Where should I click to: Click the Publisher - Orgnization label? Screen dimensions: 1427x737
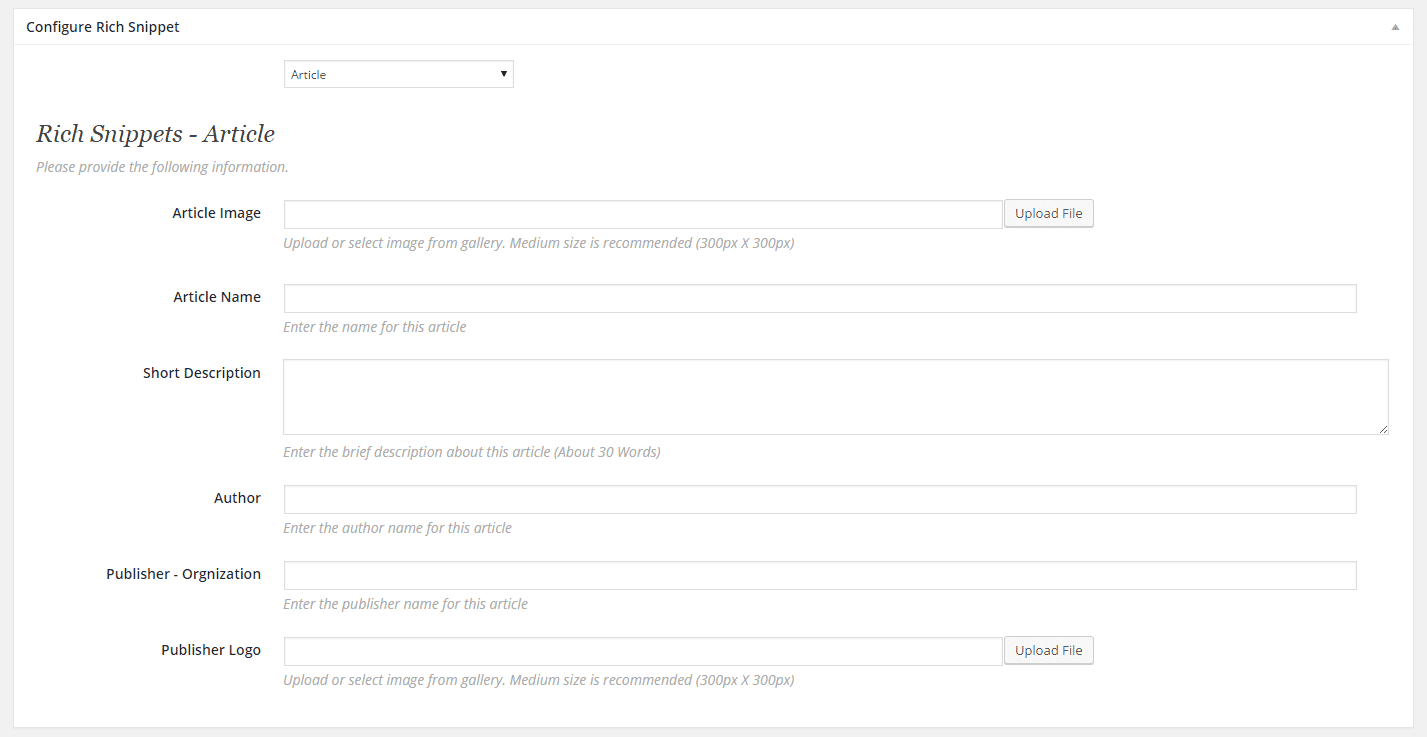pyautogui.click(x=184, y=574)
